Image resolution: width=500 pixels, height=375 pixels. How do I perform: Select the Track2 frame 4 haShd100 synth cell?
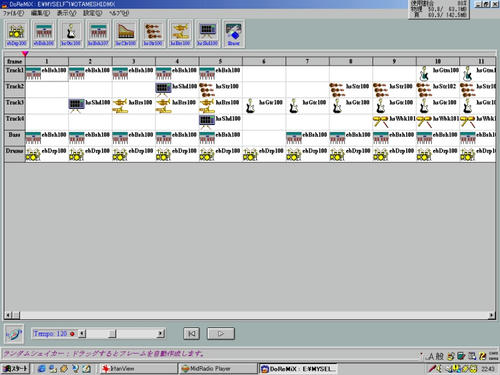click(x=177, y=90)
